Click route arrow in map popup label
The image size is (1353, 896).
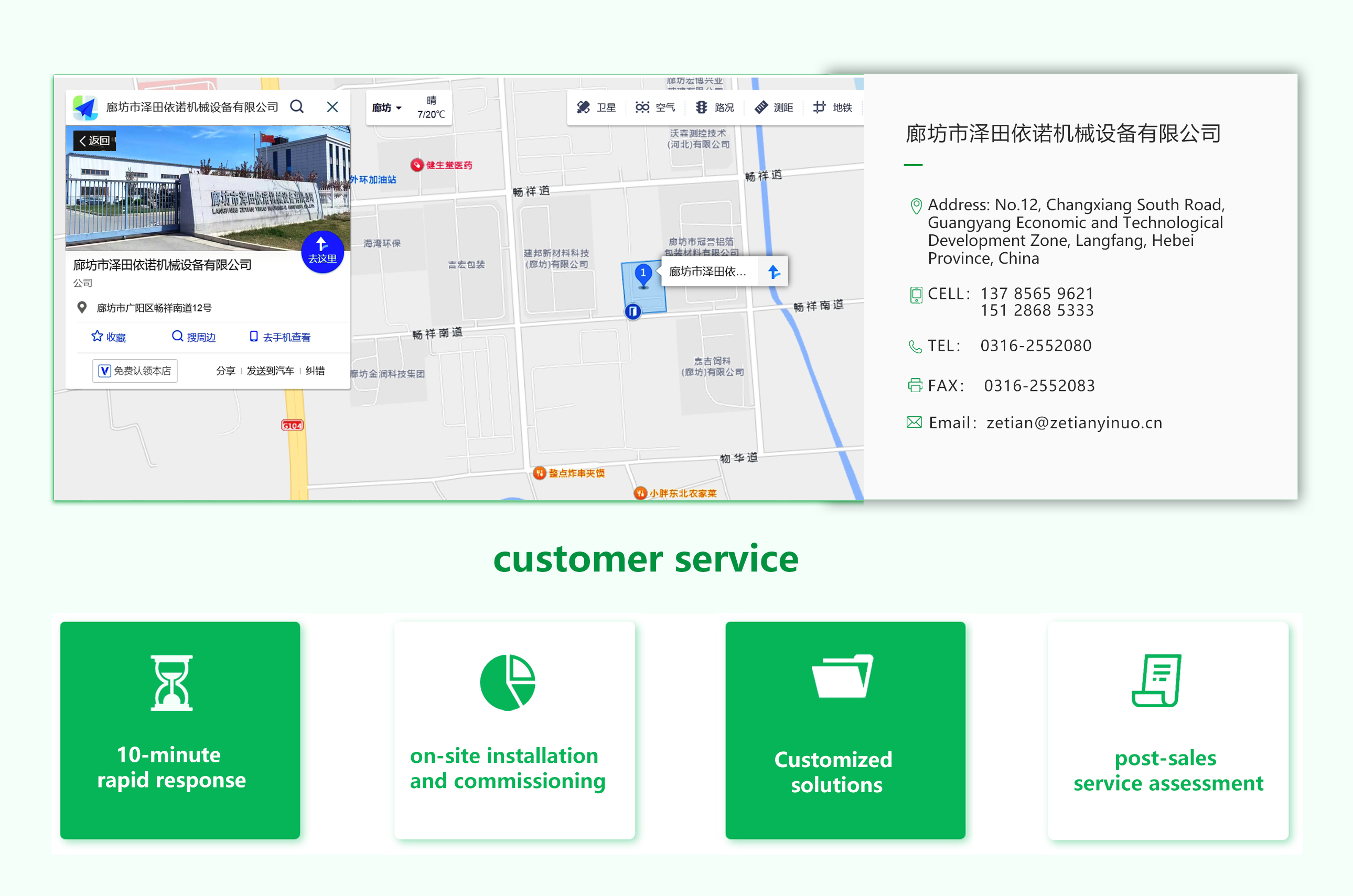[x=774, y=272]
